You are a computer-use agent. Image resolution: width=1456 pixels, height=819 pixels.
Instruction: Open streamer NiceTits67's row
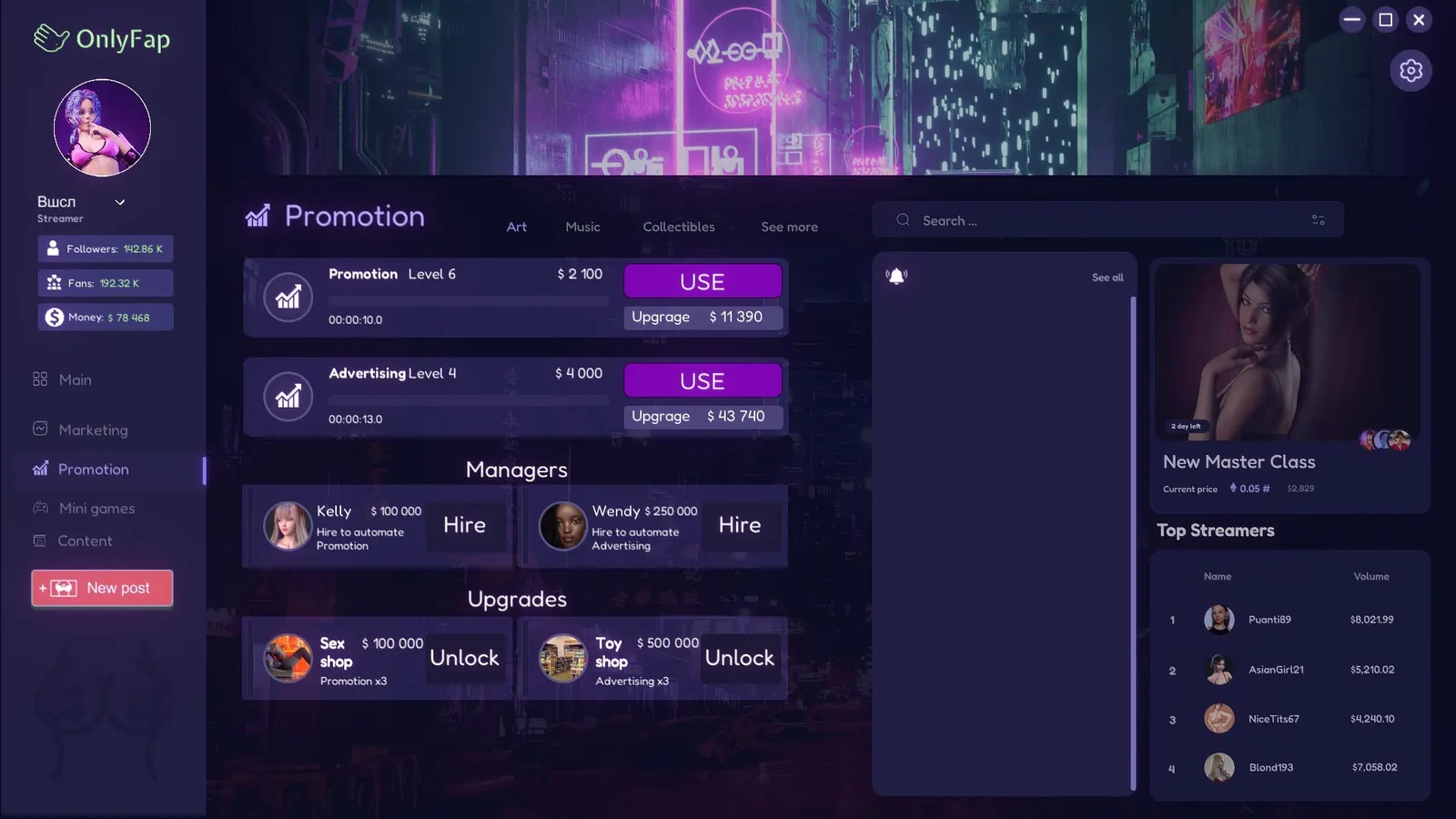(1289, 719)
